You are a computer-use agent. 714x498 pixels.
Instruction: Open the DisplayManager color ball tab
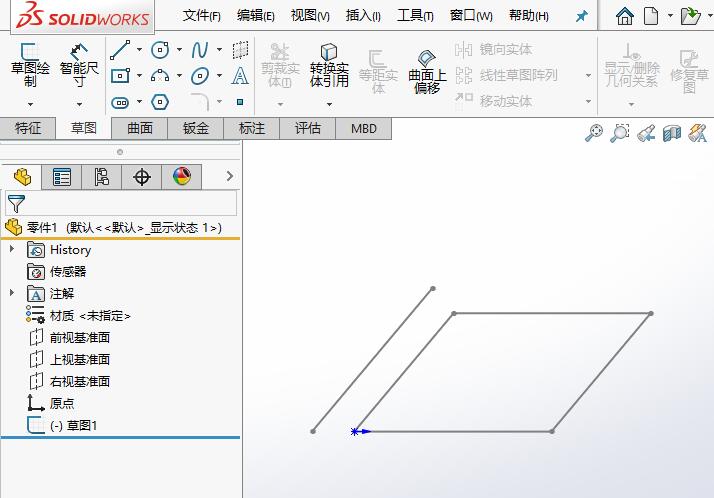(182, 177)
